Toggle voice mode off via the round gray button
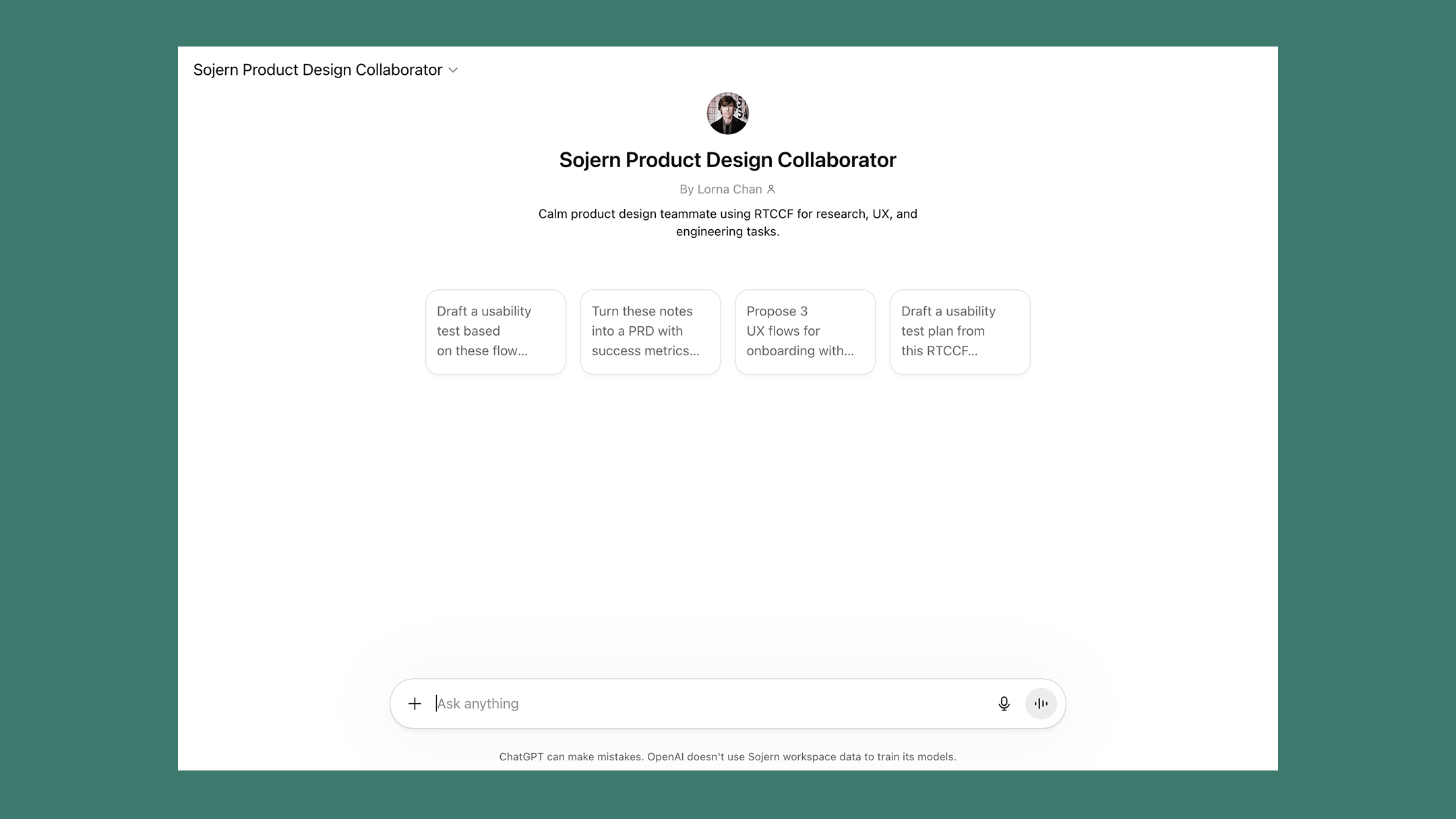This screenshot has height=819, width=1456. point(1040,703)
